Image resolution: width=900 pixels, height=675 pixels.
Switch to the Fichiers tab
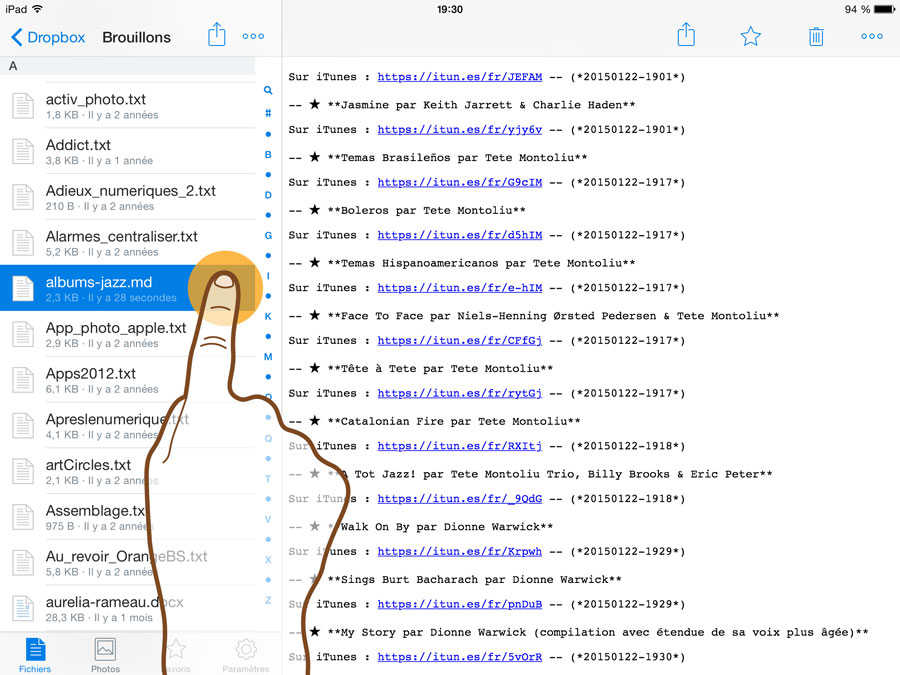[35, 655]
